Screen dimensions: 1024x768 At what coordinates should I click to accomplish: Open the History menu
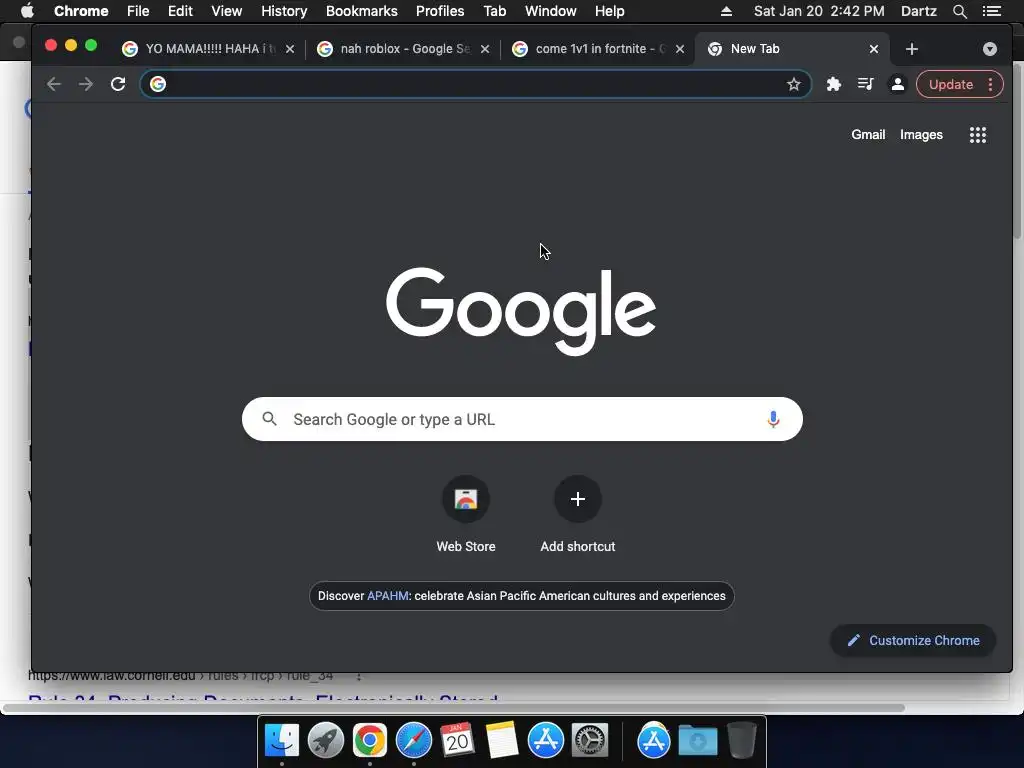pyautogui.click(x=284, y=11)
